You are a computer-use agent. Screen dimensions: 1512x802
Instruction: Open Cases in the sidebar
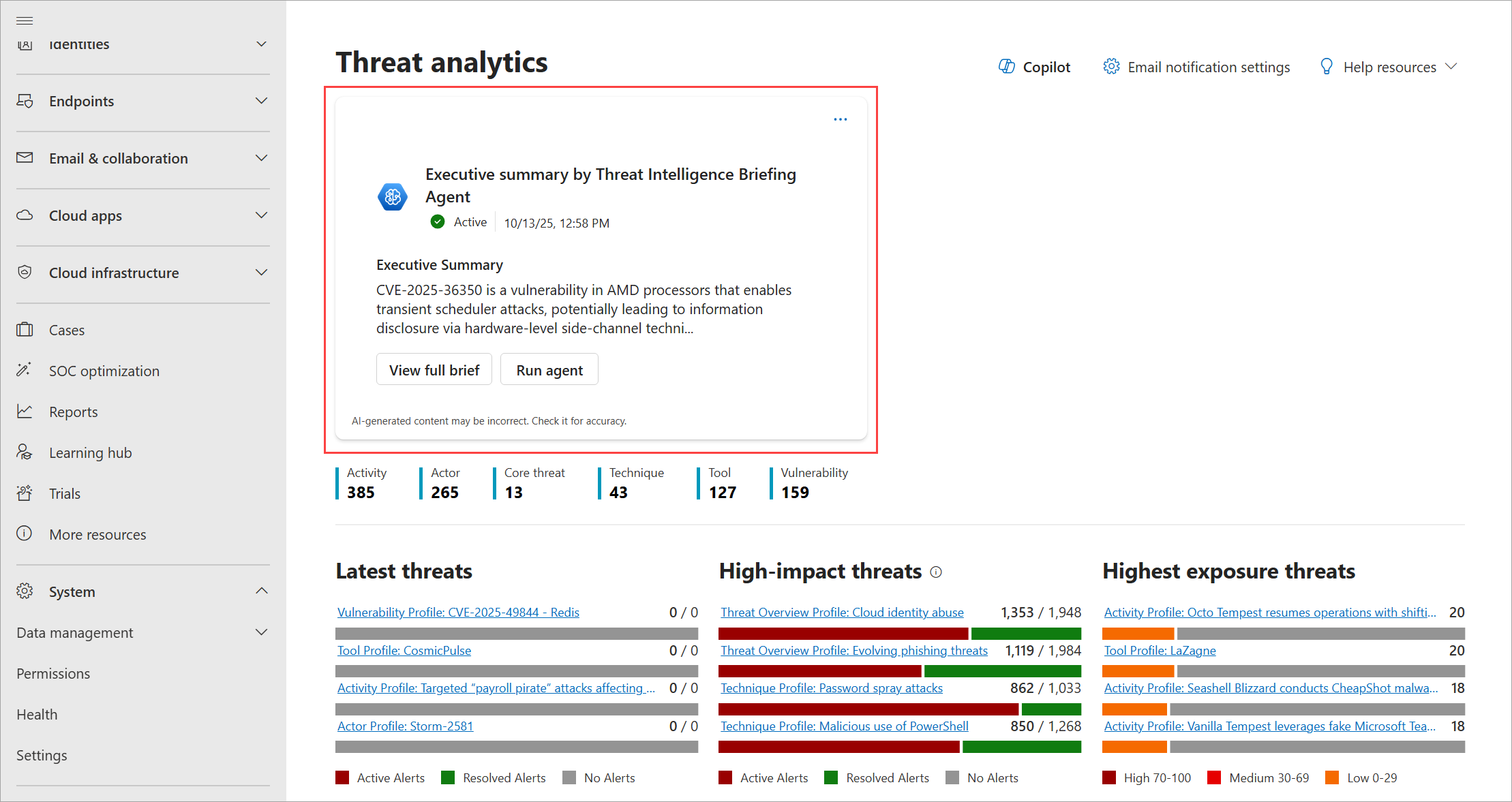pyautogui.click(x=67, y=330)
